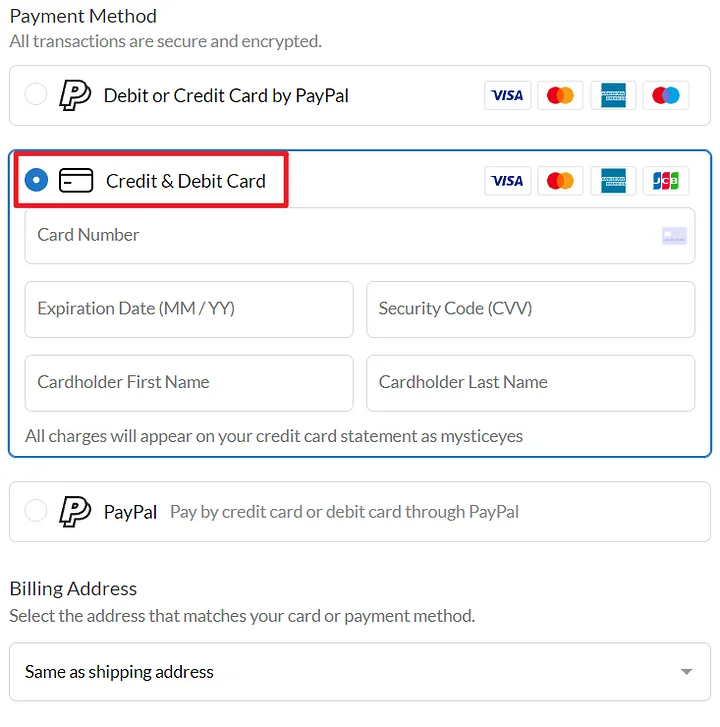Click the card icon inside Card Number field
Viewport: 720px width, 727px height.
pyautogui.click(x=674, y=236)
